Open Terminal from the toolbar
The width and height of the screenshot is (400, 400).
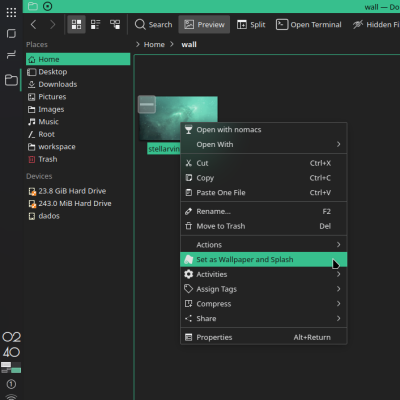[x=309, y=24]
